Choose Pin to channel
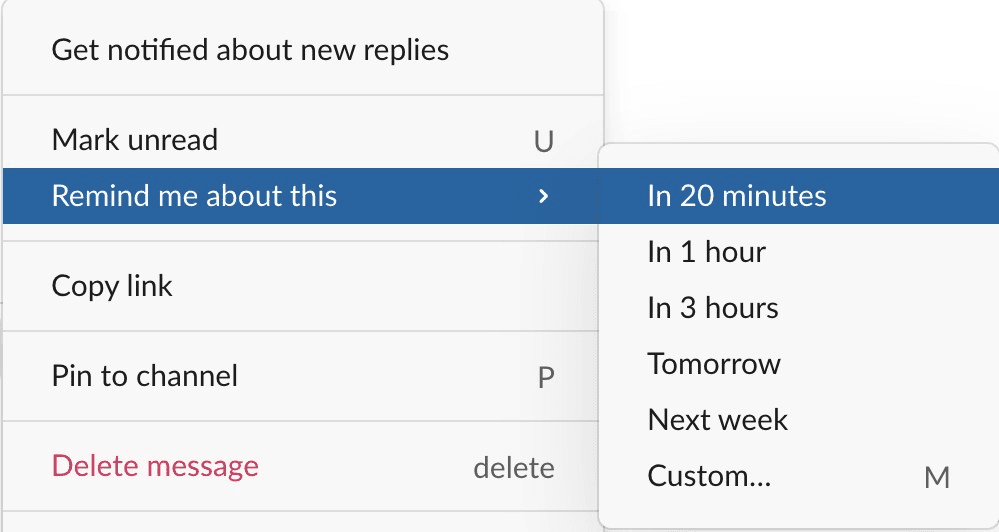The width and height of the screenshot is (999, 532). click(x=303, y=376)
